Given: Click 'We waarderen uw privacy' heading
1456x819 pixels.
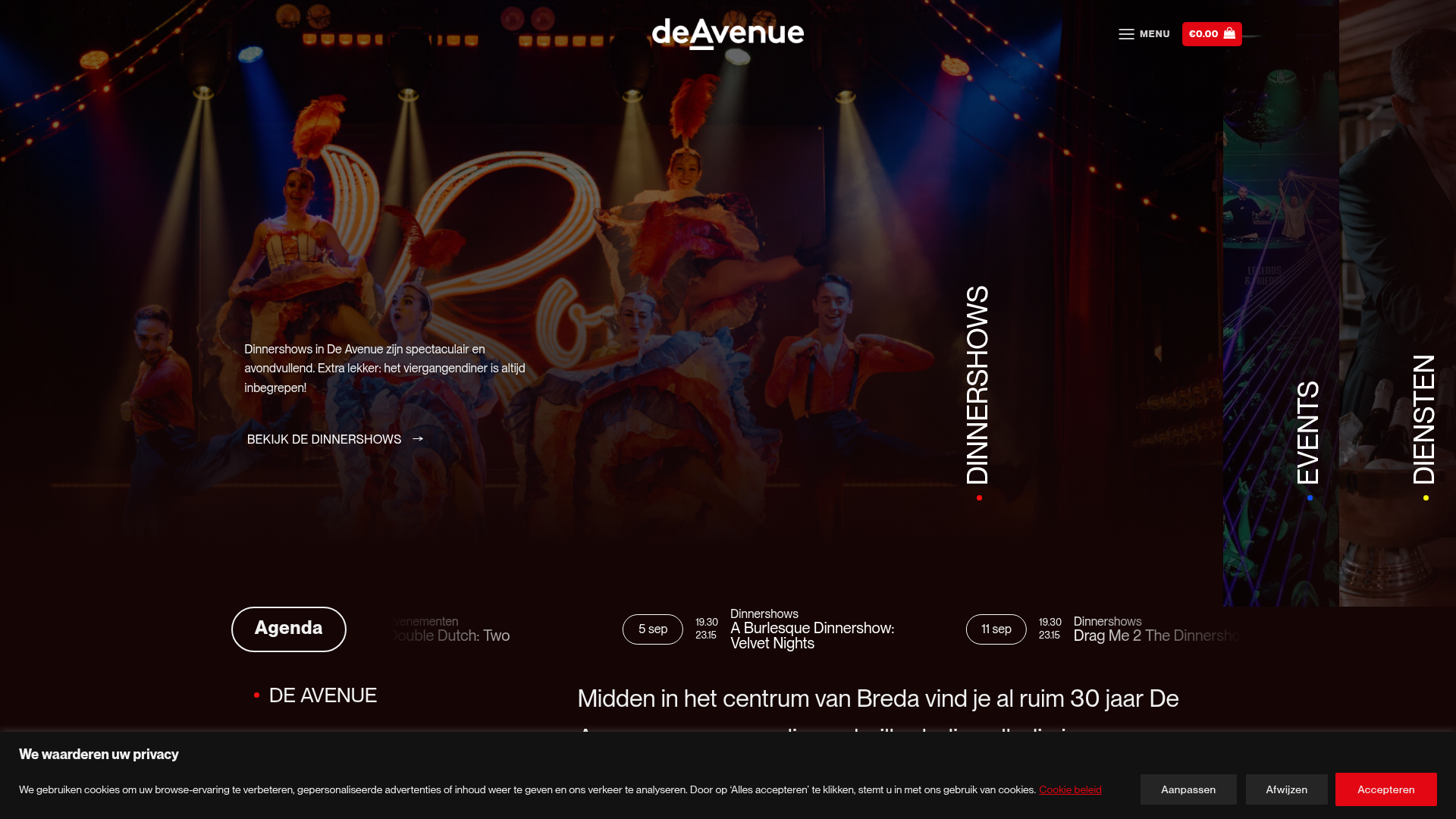Looking at the screenshot, I should [99, 755].
